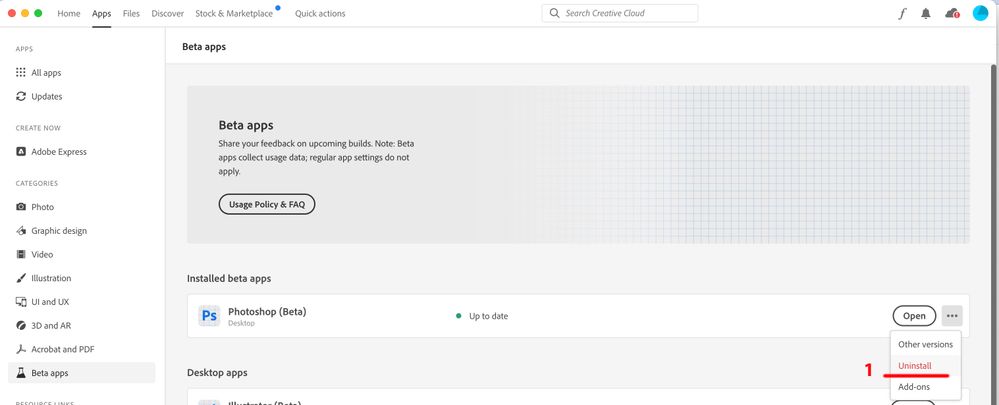Image resolution: width=999 pixels, height=405 pixels.
Task: Click the macOS yellow minimize button
Action: point(25,13)
